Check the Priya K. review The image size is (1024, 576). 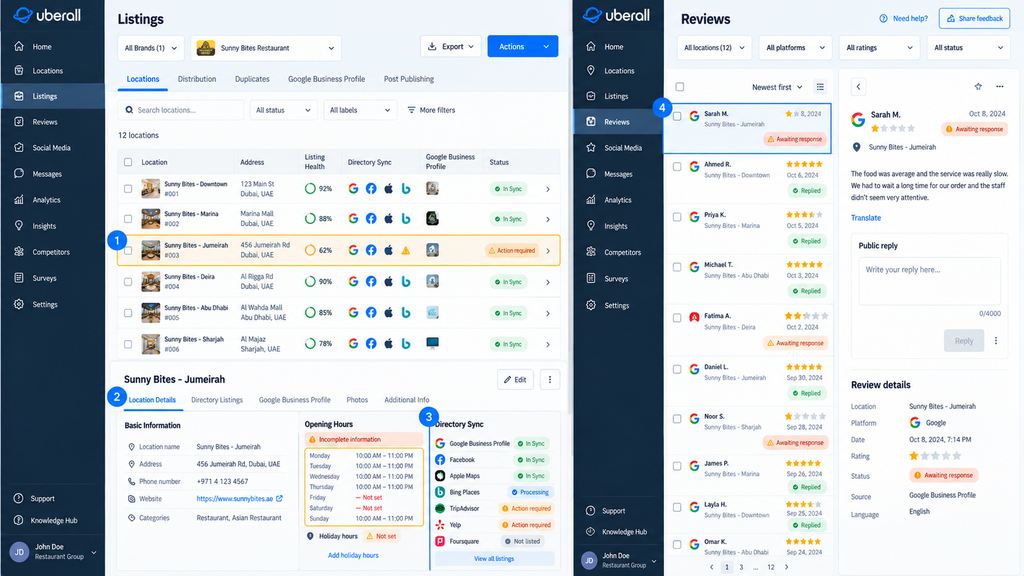[x=677, y=217]
